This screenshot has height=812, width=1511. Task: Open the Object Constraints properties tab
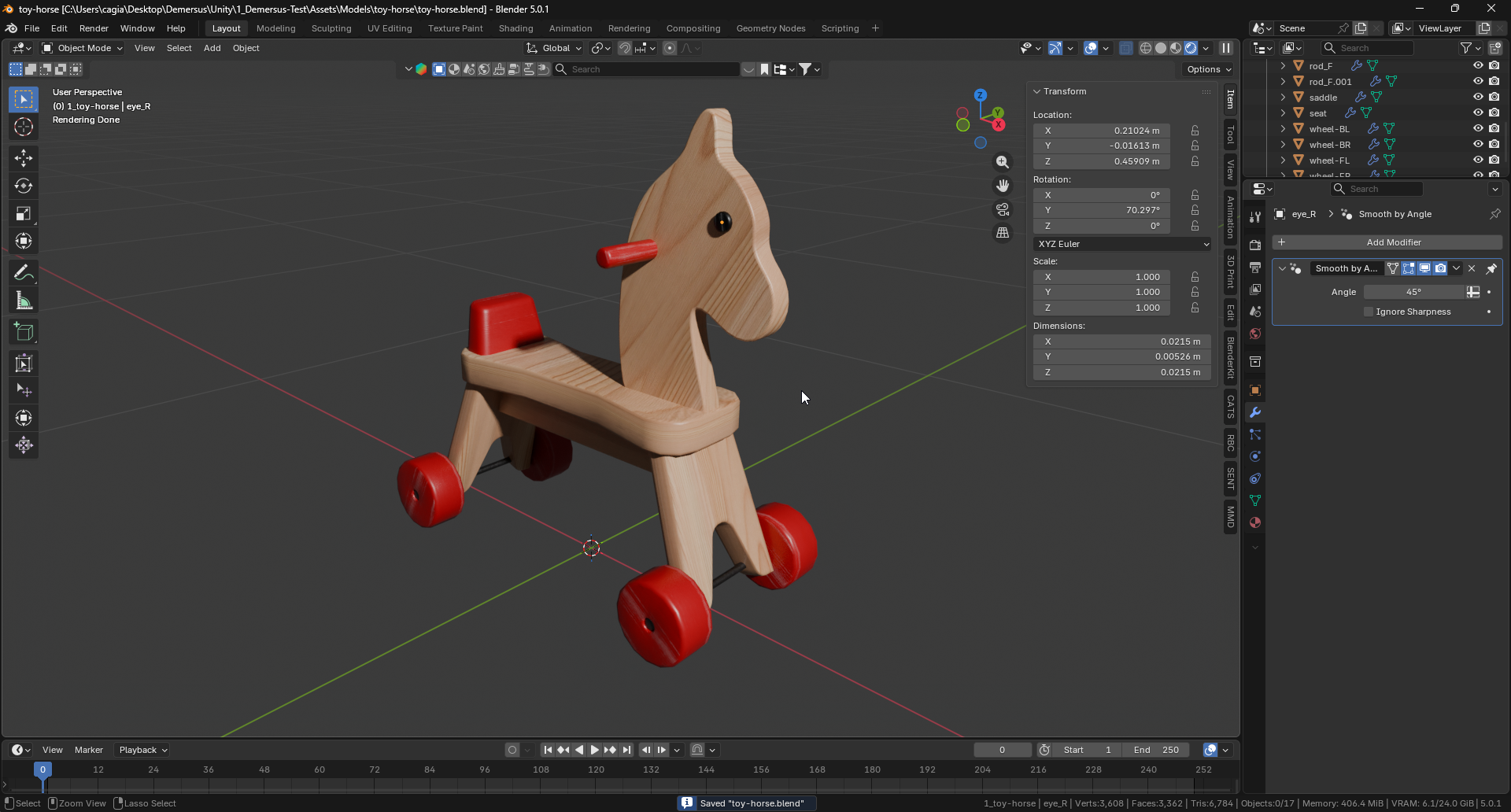(1255, 478)
